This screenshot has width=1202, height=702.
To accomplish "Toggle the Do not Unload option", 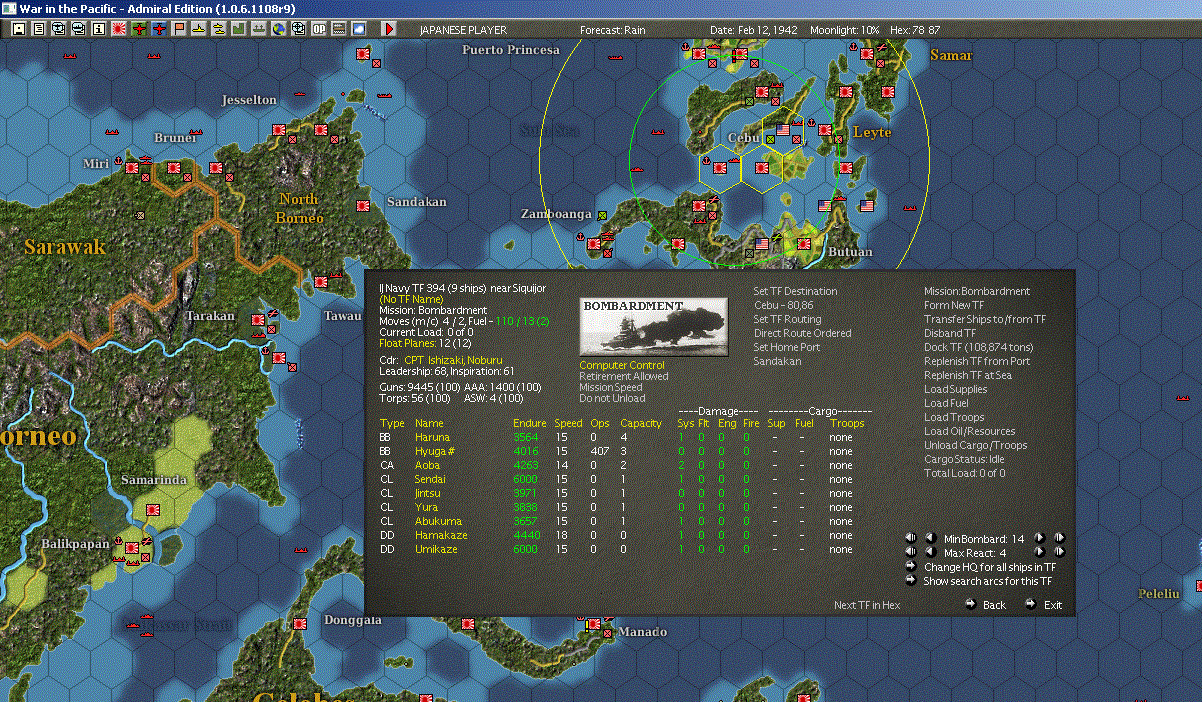I will click(612, 398).
